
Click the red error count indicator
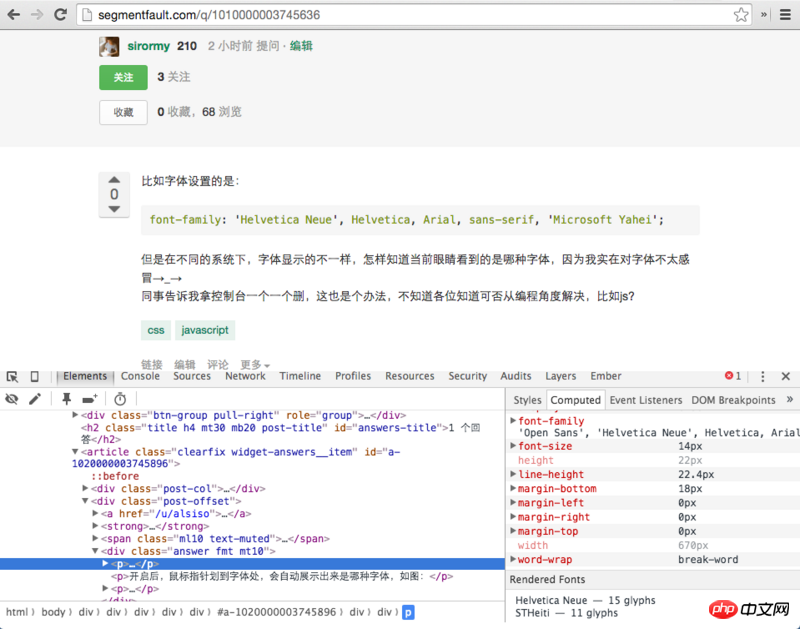coord(733,377)
